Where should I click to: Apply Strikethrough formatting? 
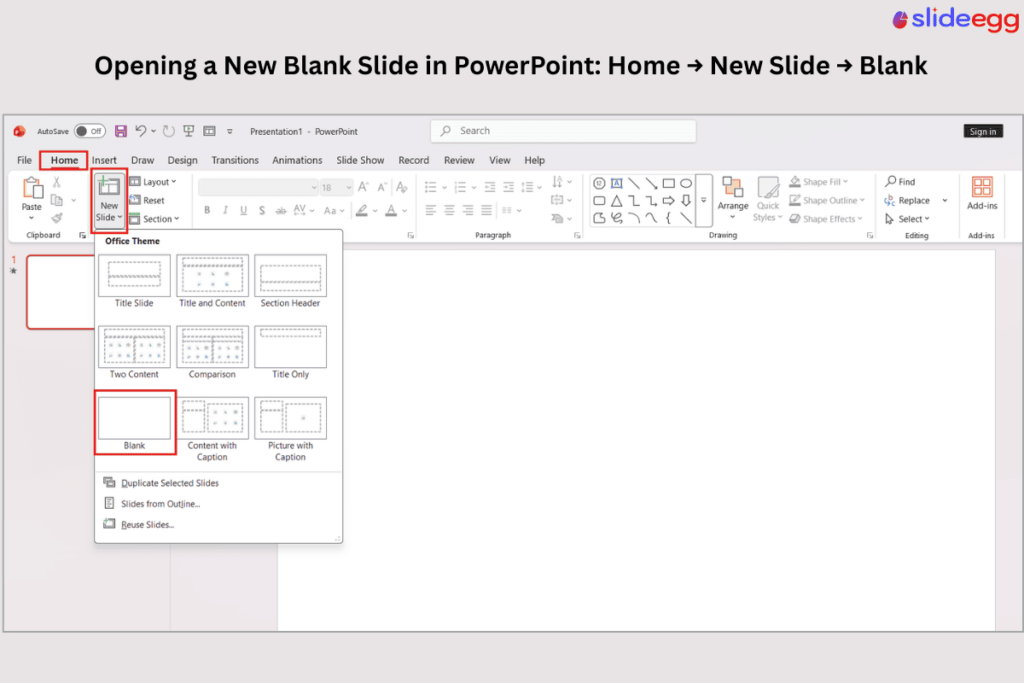(x=281, y=210)
